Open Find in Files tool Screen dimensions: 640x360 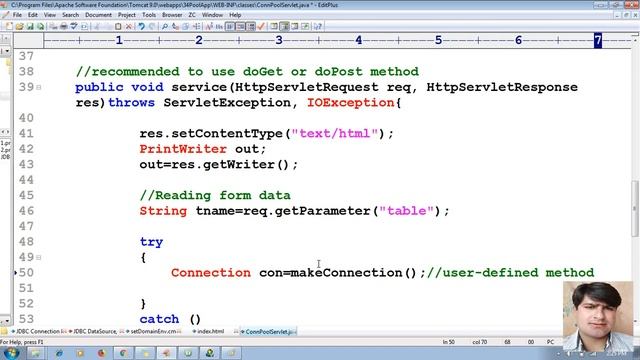coord(186,26)
